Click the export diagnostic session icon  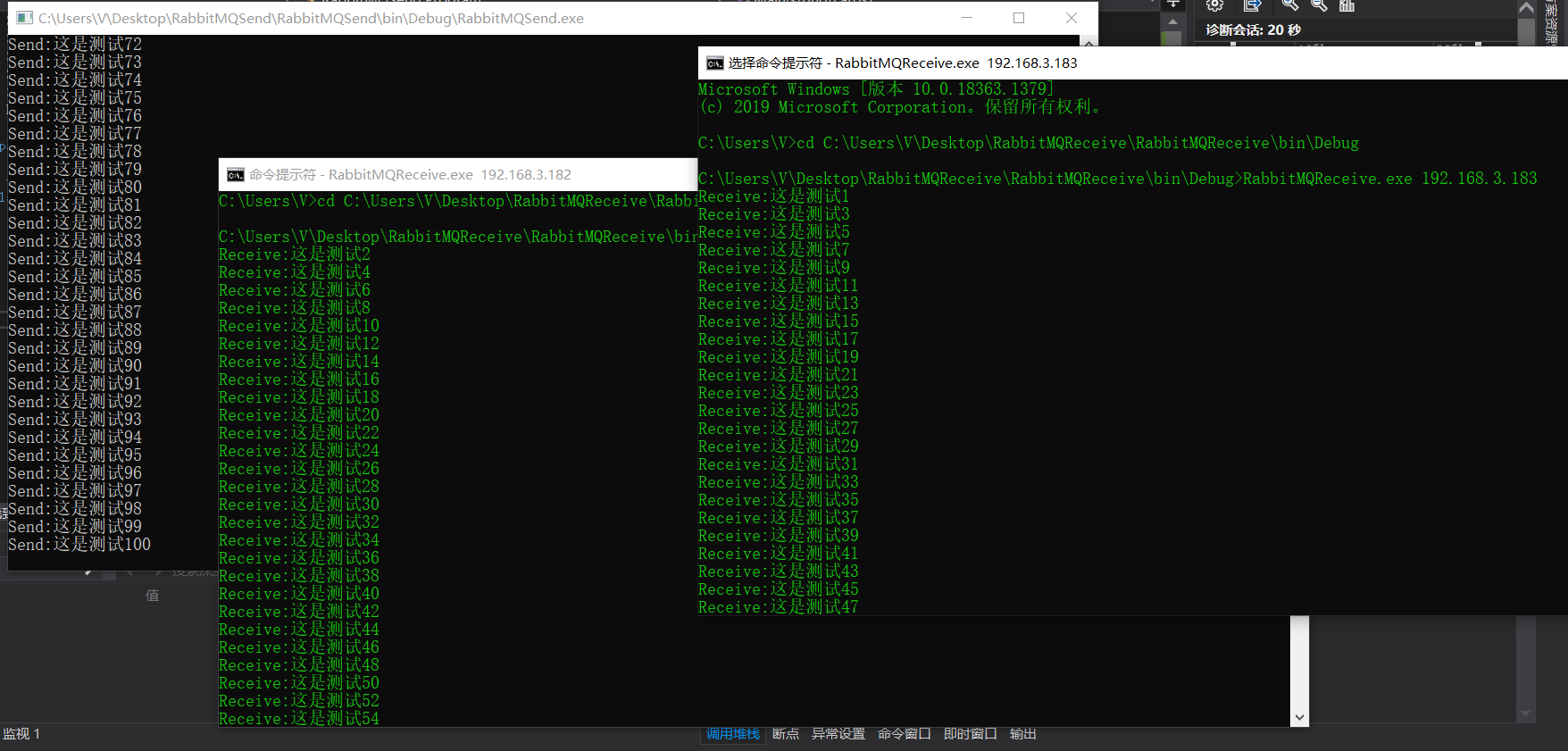(1252, 5)
